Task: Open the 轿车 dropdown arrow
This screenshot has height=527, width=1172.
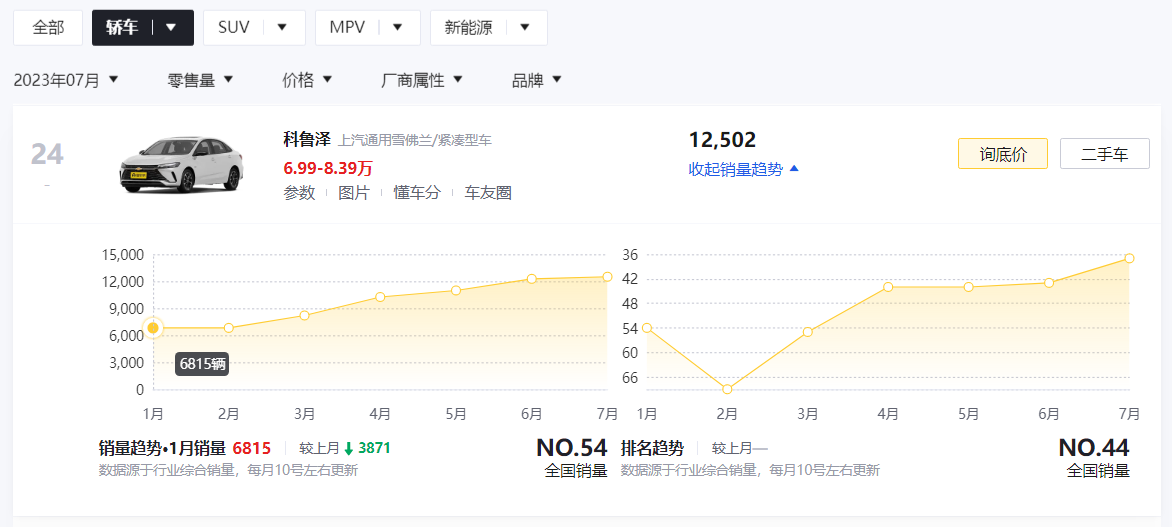Action: point(171,28)
